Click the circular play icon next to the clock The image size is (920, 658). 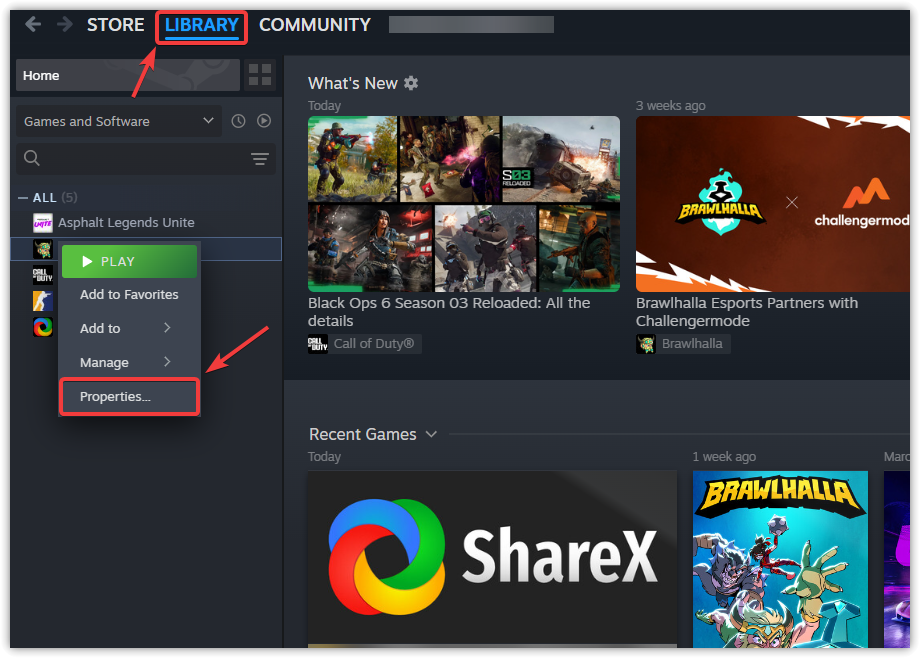pos(263,120)
